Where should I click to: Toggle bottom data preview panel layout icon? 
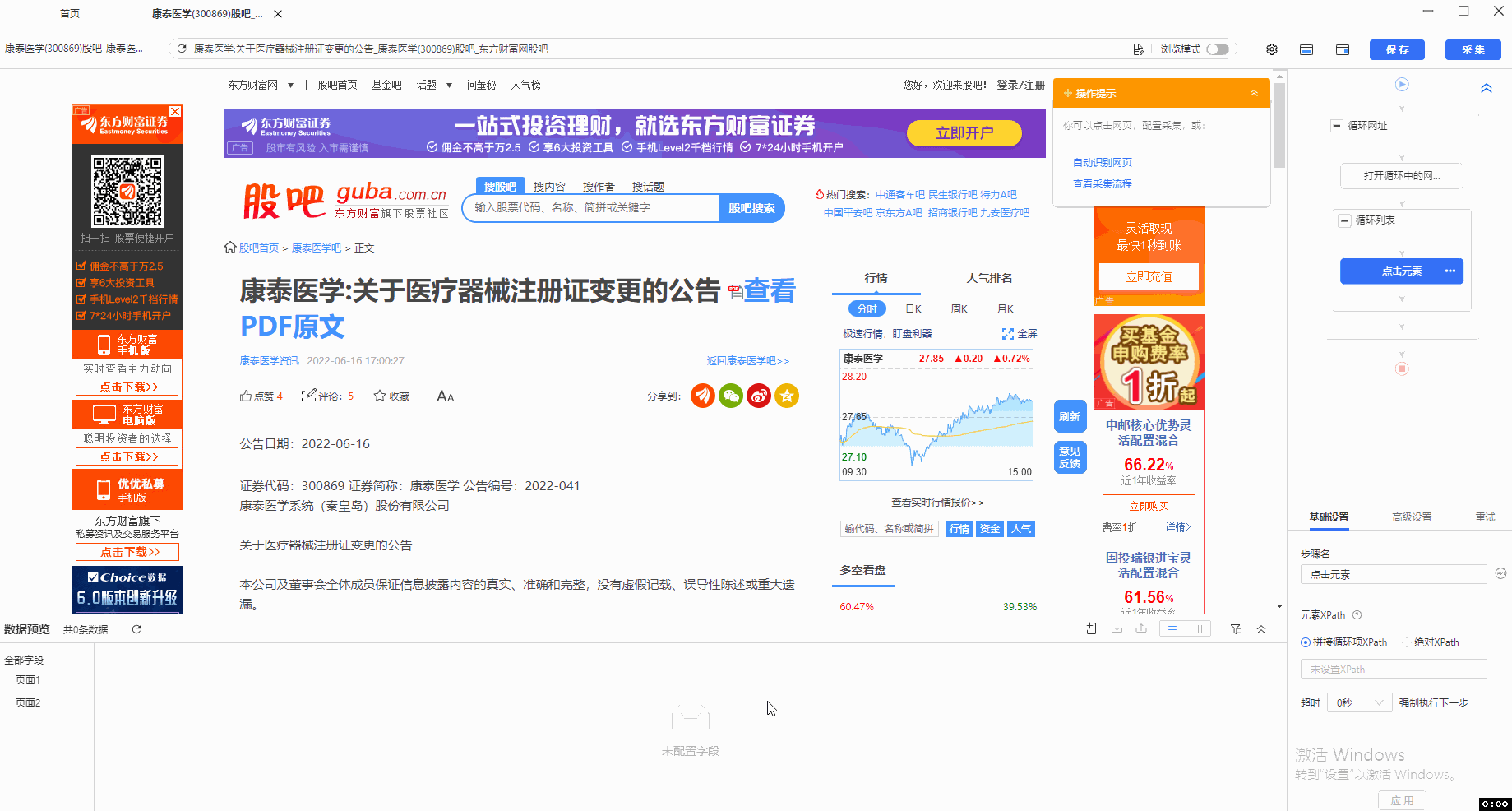coord(1306,49)
